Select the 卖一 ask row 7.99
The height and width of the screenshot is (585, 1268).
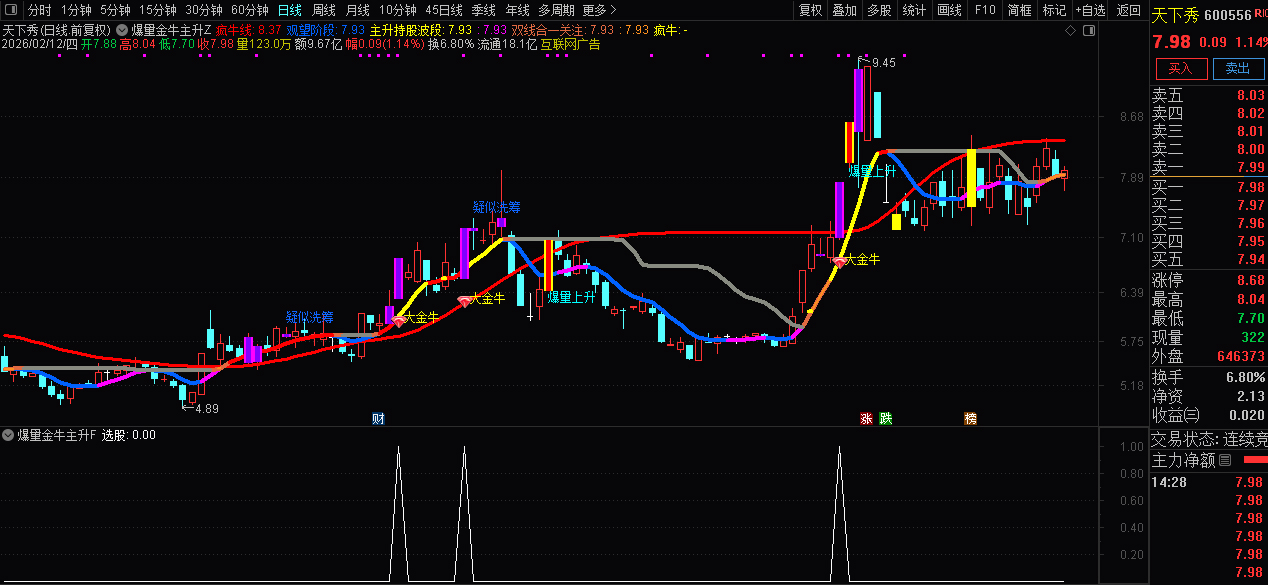1209,167
